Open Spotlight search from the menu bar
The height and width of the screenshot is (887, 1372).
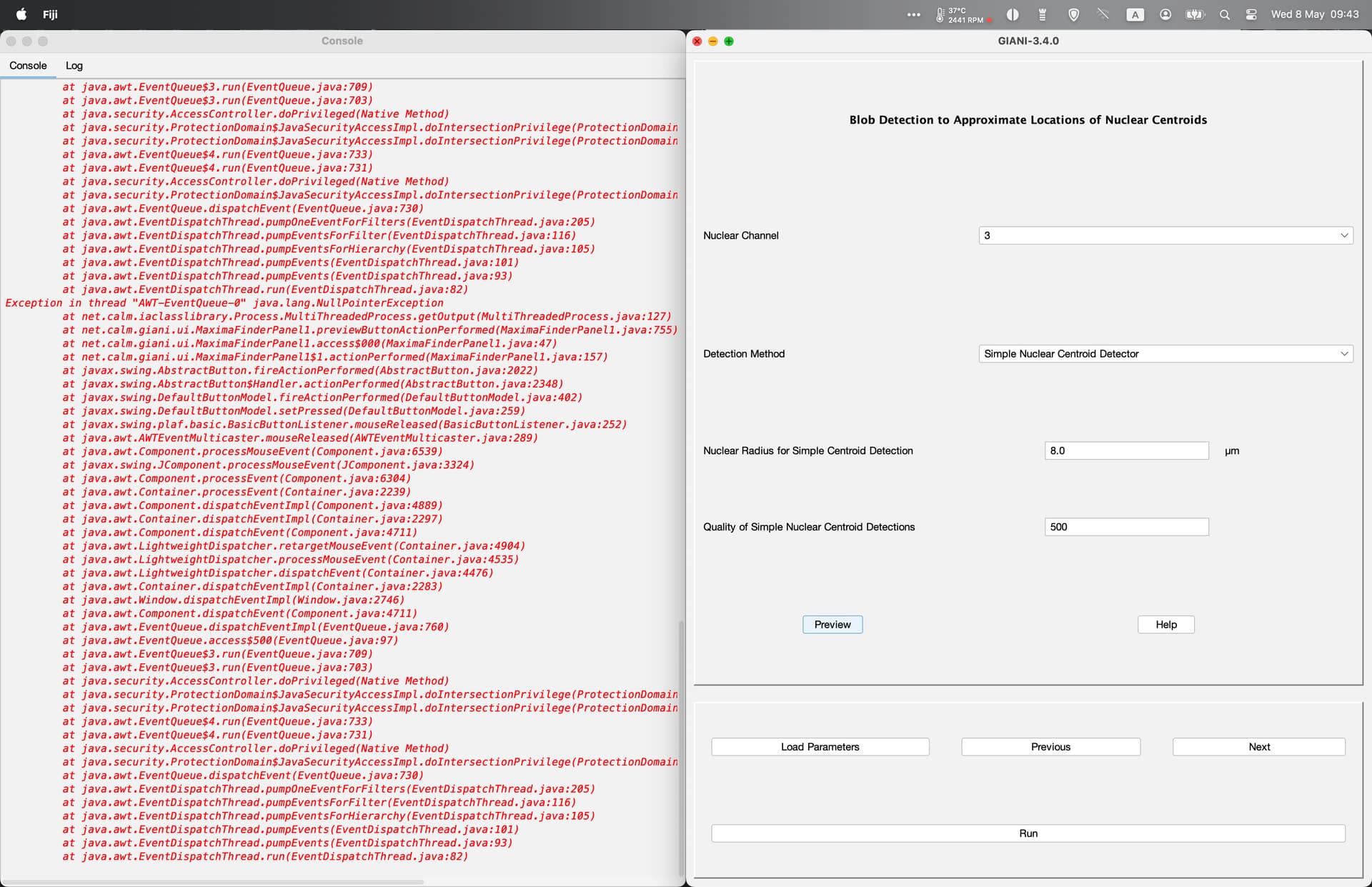pos(1225,14)
